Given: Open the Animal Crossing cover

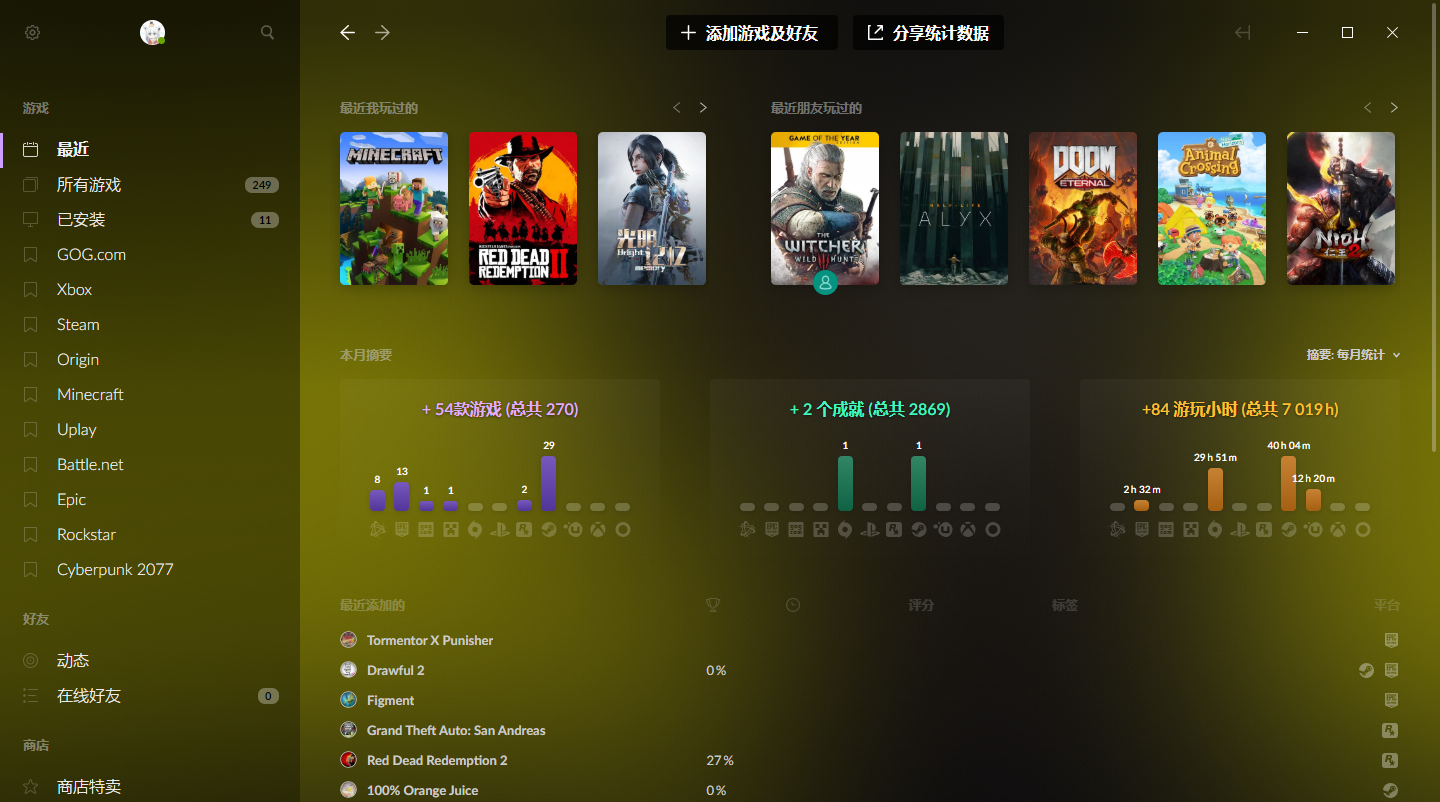Looking at the screenshot, I should click(x=1212, y=208).
